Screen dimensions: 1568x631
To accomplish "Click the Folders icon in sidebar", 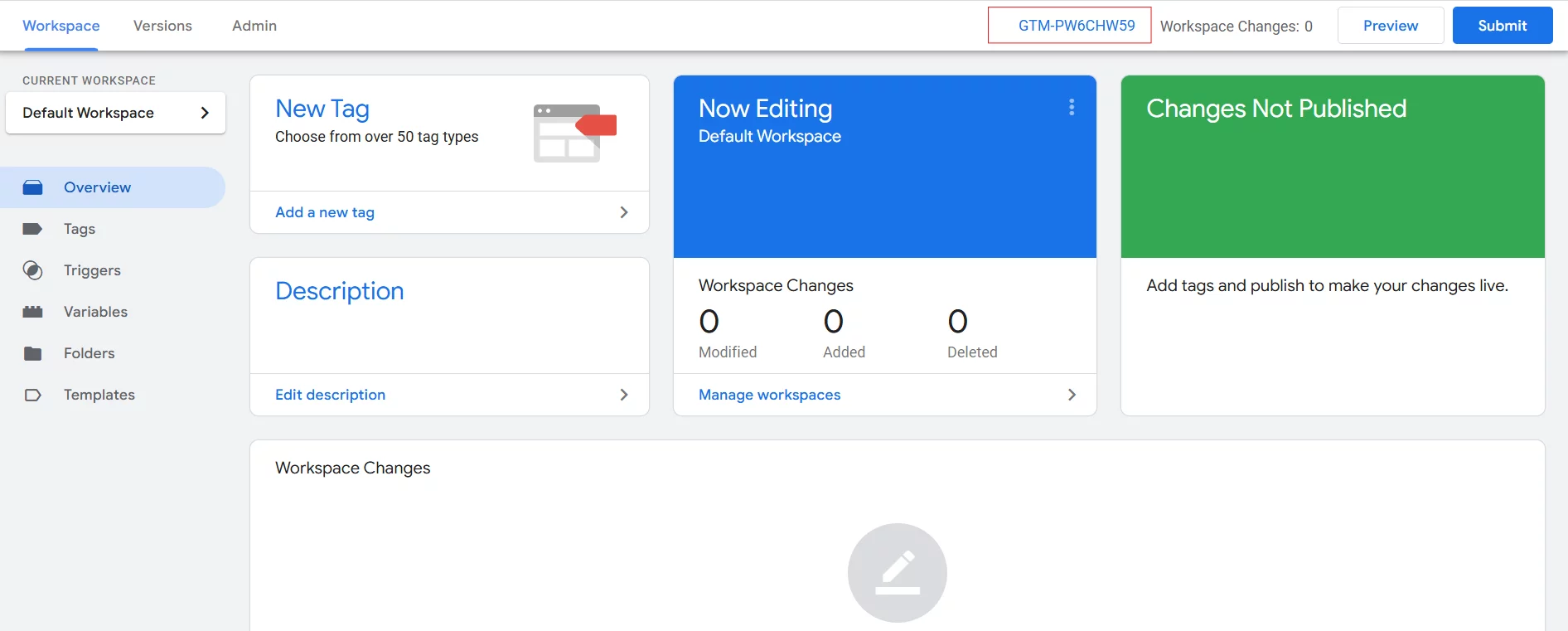I will 32,353.
